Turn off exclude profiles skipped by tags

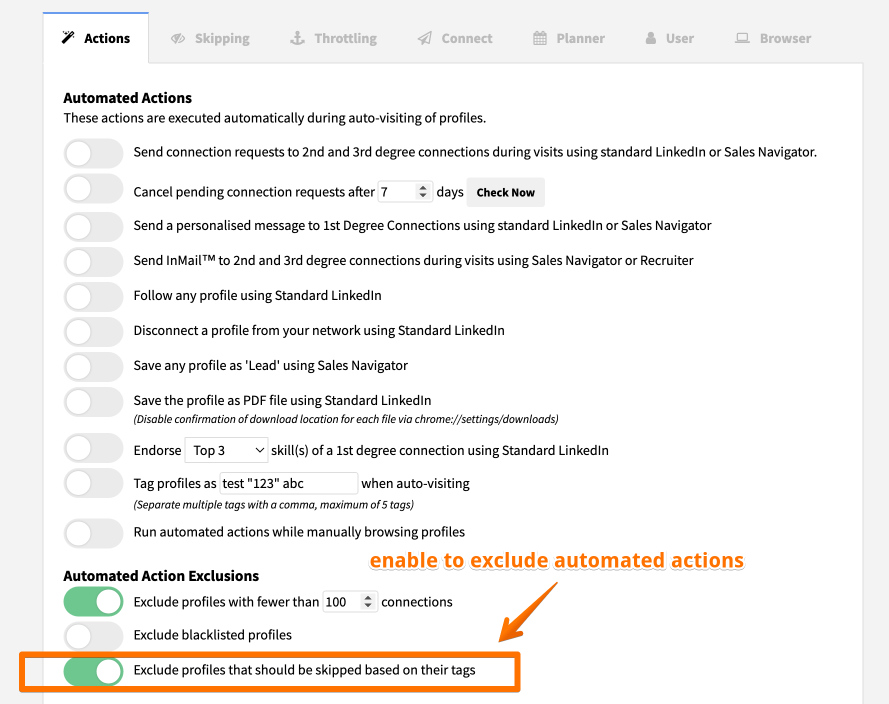point(94,672)
